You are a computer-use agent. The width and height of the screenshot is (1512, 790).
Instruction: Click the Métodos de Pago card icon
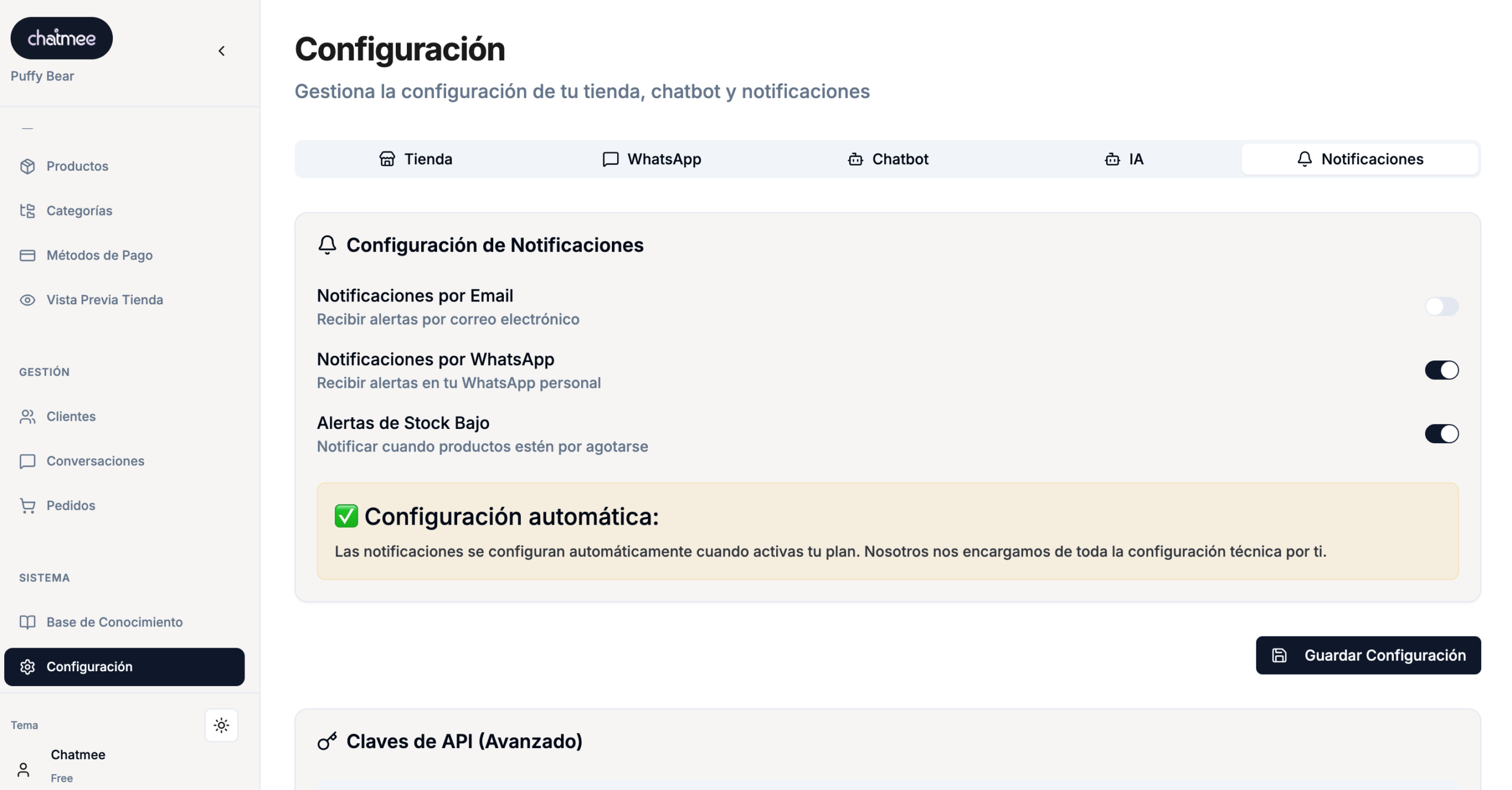pos(27,255)
